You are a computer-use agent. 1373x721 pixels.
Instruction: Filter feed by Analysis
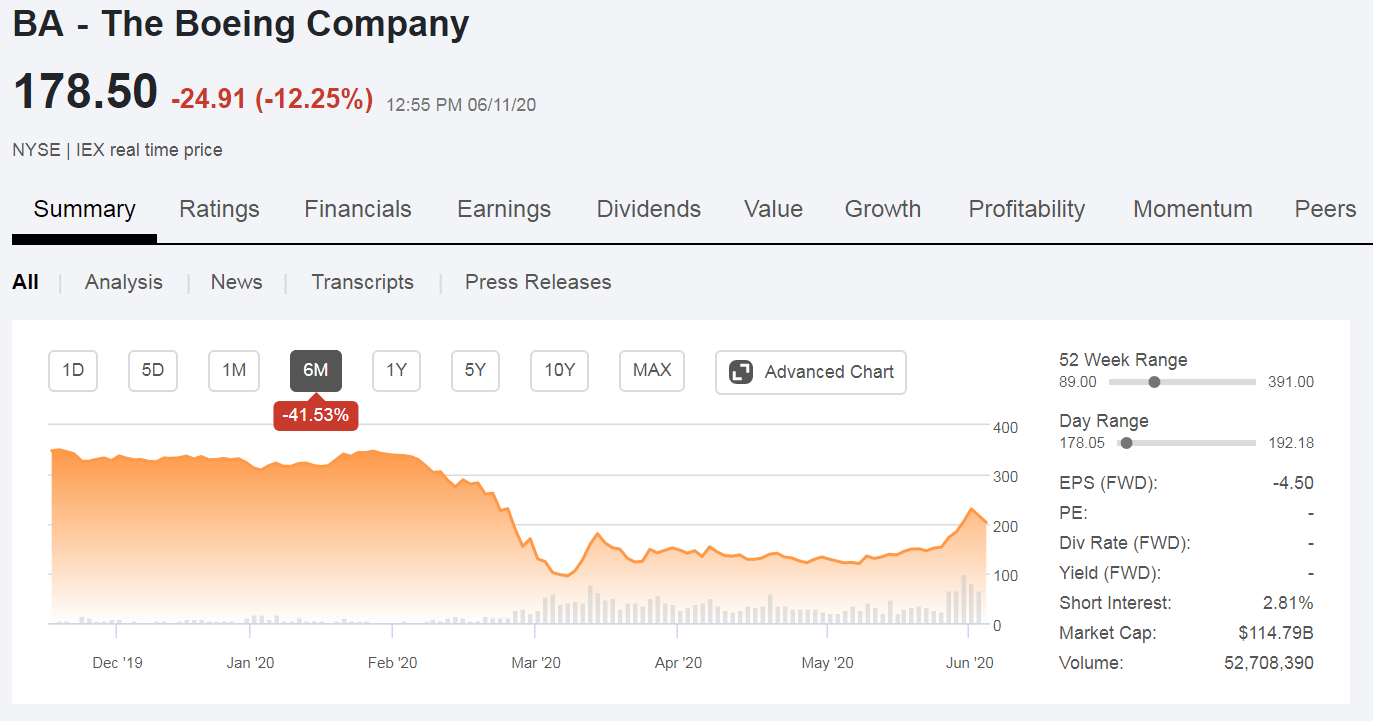point(124,282)
